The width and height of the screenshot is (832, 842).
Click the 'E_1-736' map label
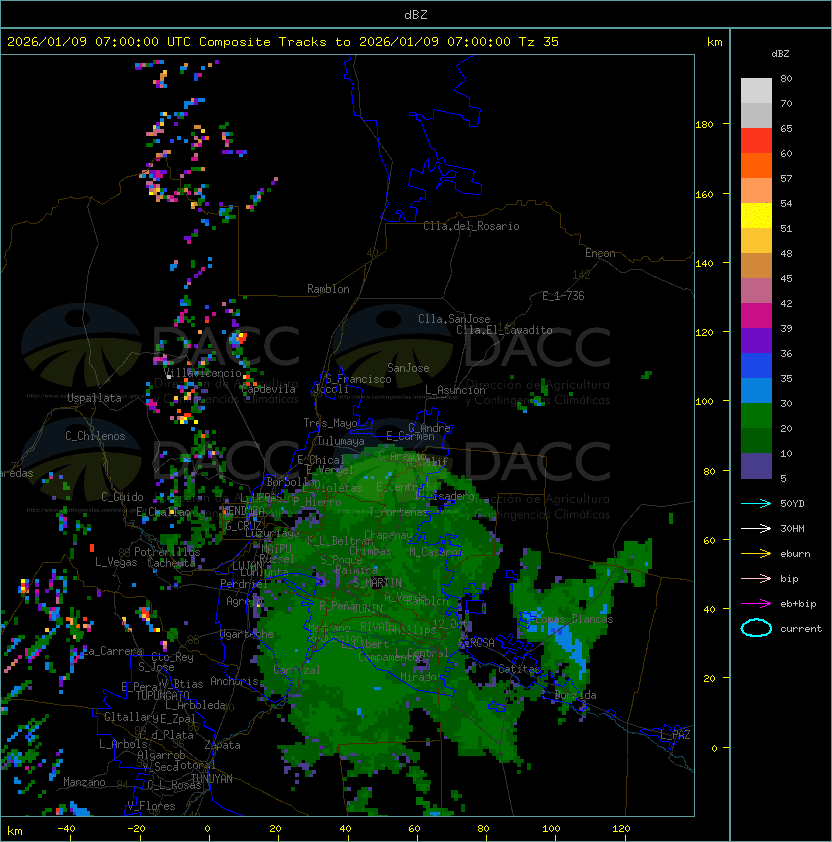pyautogui.click(x=563, y=296)
